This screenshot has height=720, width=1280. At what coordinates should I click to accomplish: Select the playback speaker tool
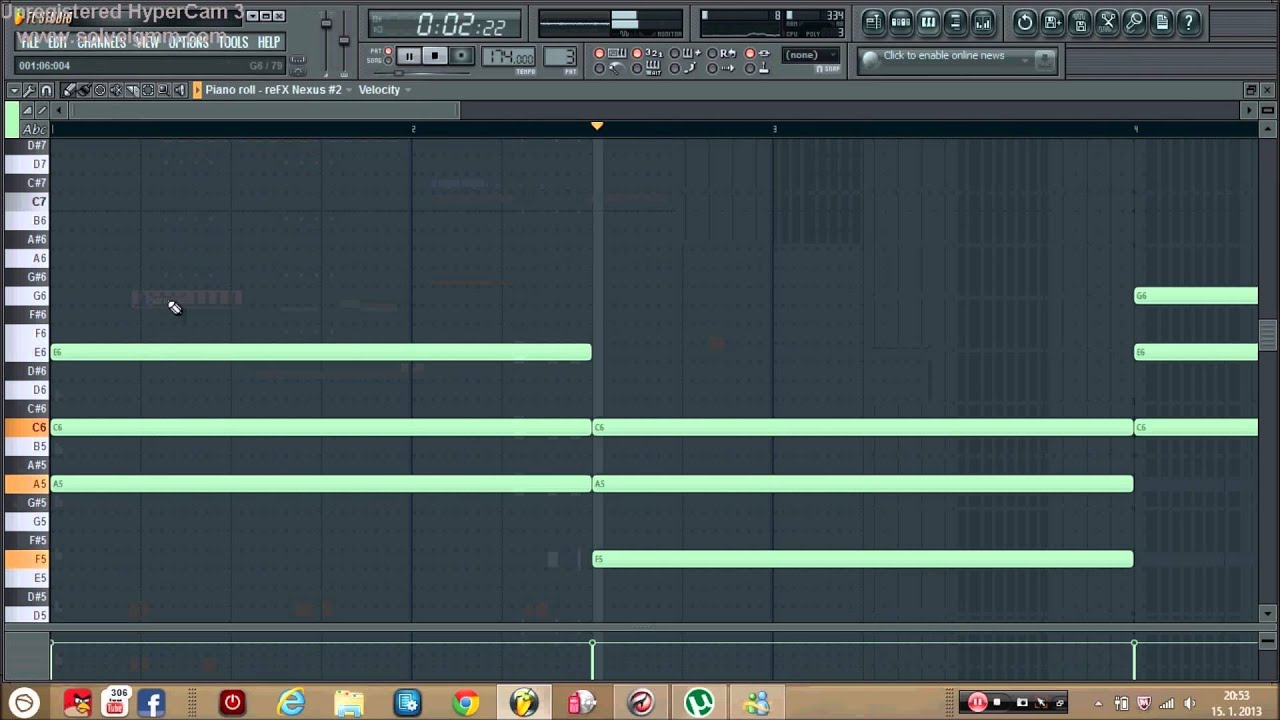point(180,90)
